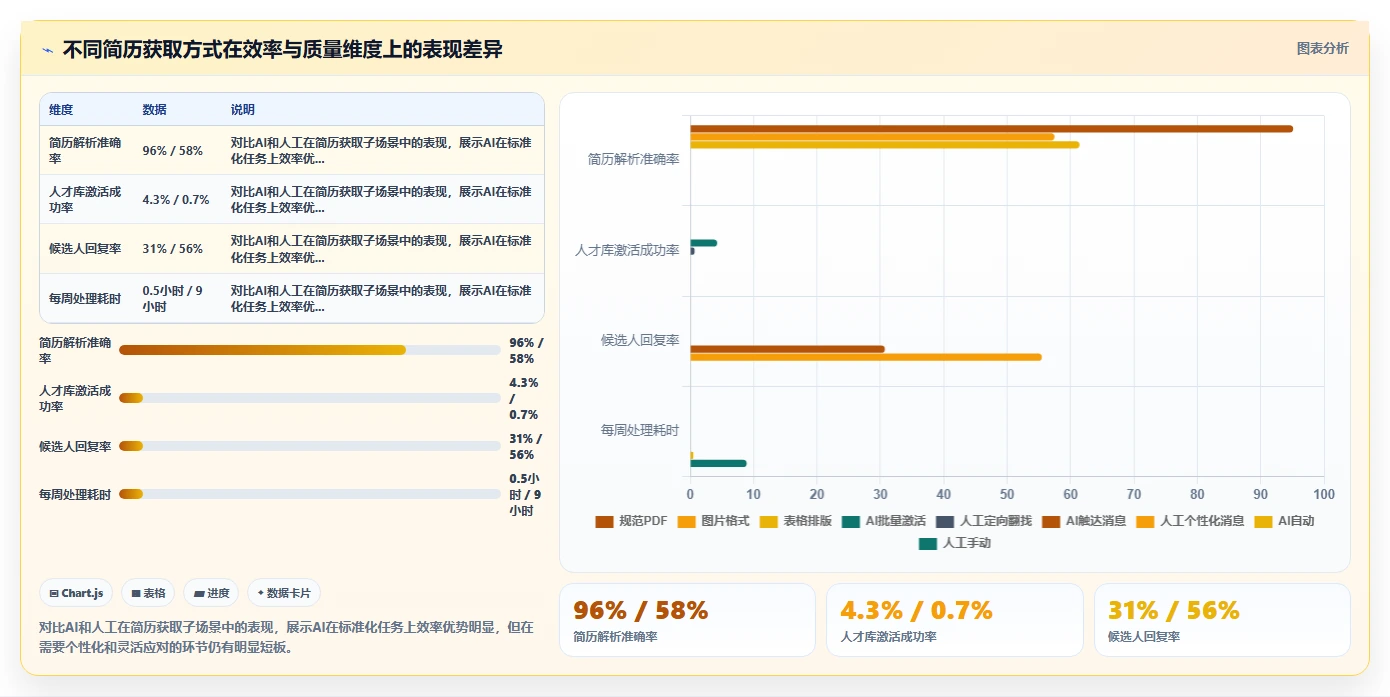
Task: Click 人才库激活成功率 chart axis label
Action: 627,250
